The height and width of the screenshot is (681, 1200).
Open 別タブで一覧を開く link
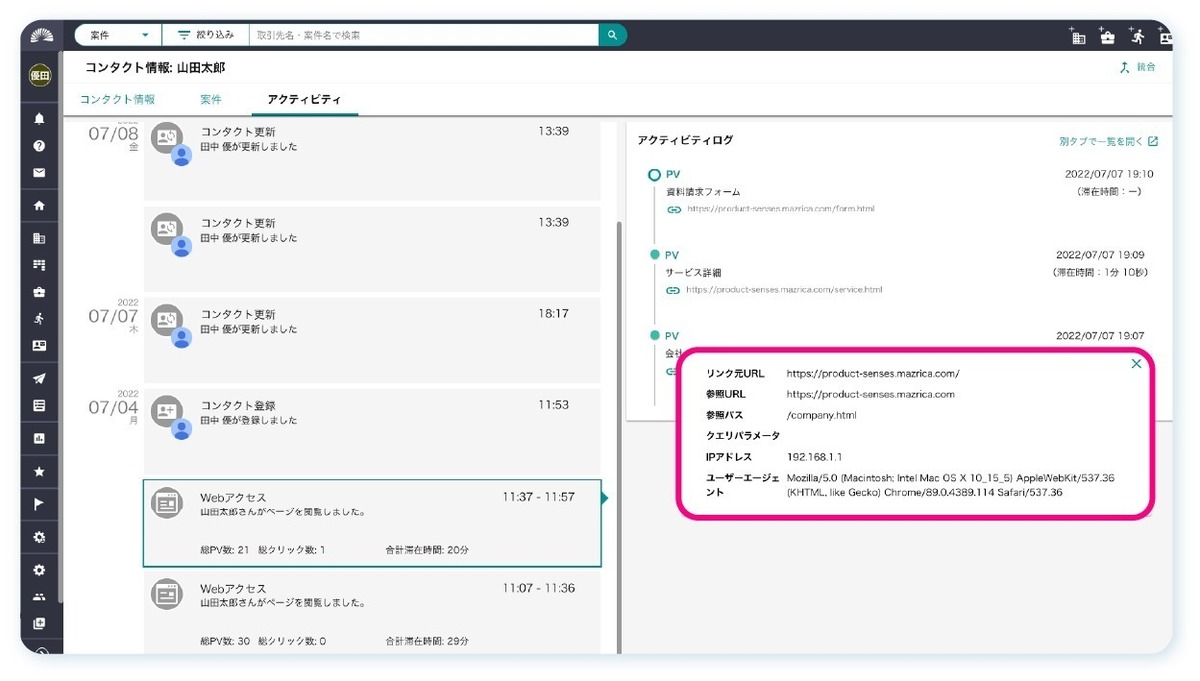tap(1107, 141)
